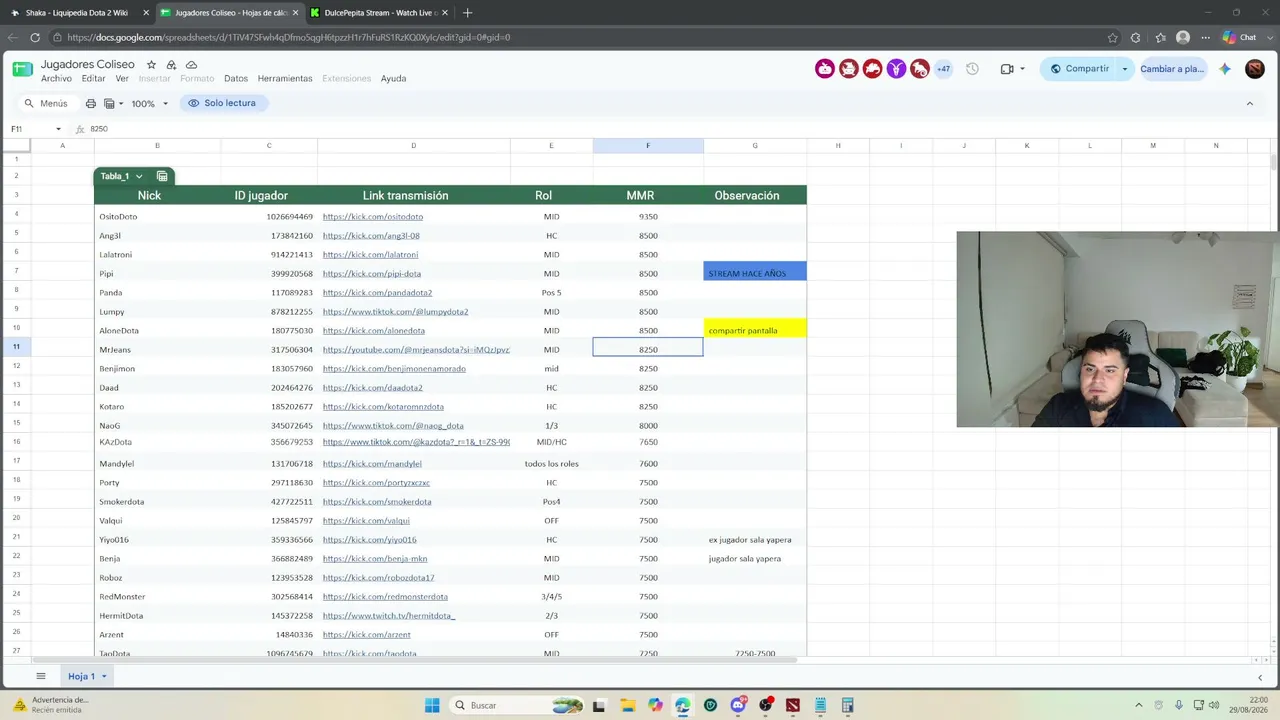This screenshot has height=720, width=1280.
Task: Open the Windows Start menu
Action: (x=432, y=705)
